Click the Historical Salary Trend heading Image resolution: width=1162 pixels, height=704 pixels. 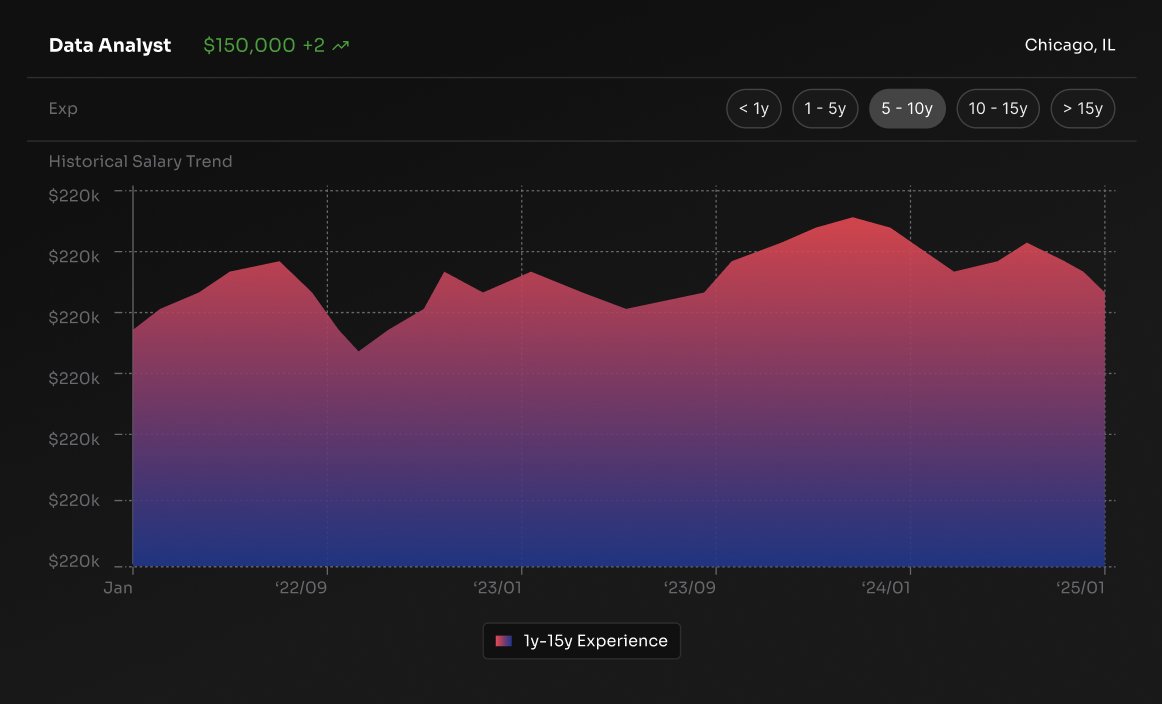tap(140, 162)
